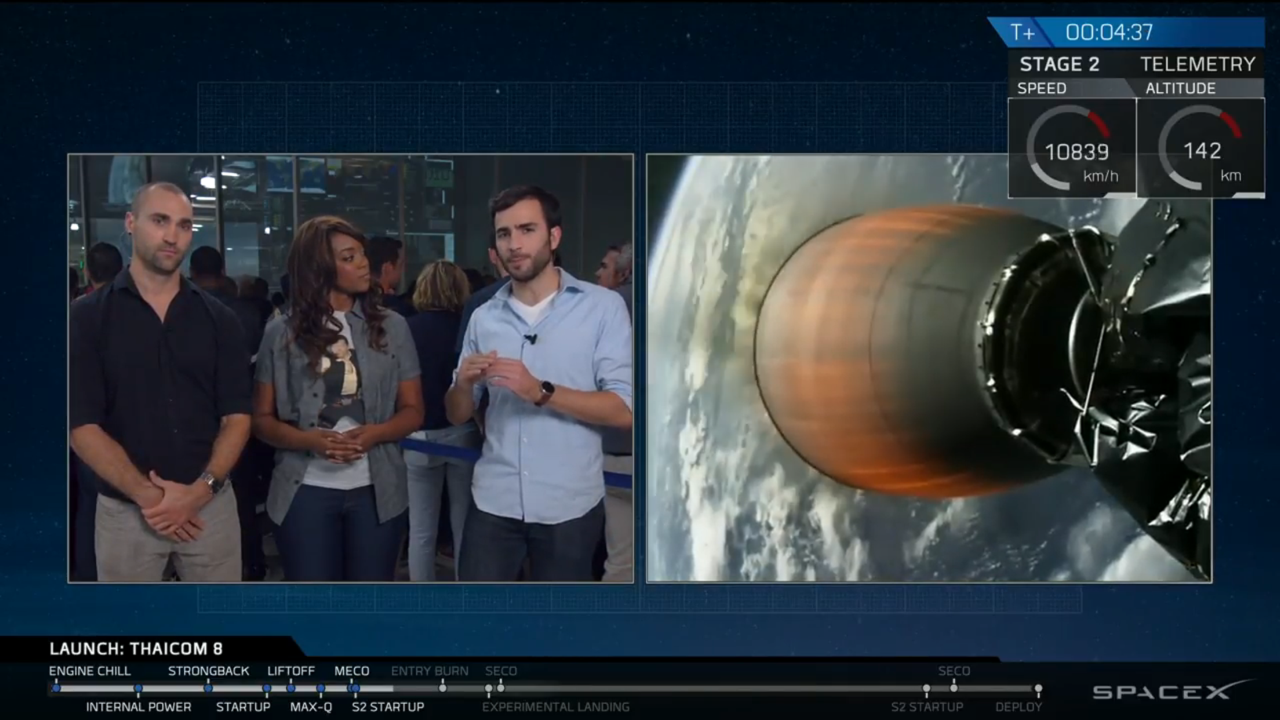This screenshot has width=1280, height=720.
Task: Select the TELEMETRY header label
Action: [1197, 64]
